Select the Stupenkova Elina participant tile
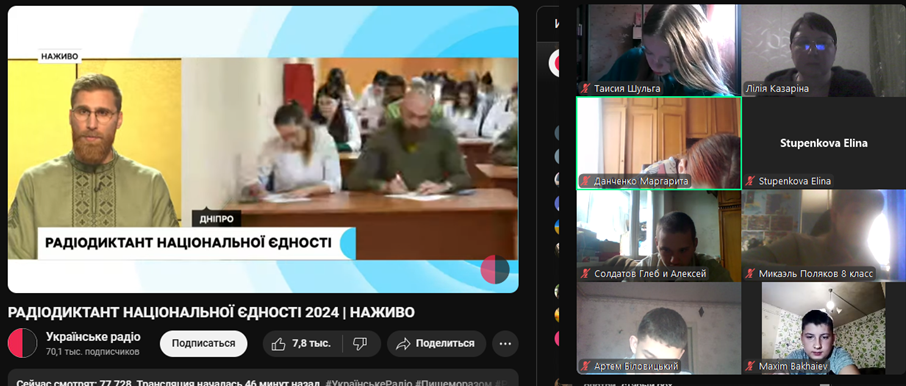The image size is (906, 386). coord(823,143)
